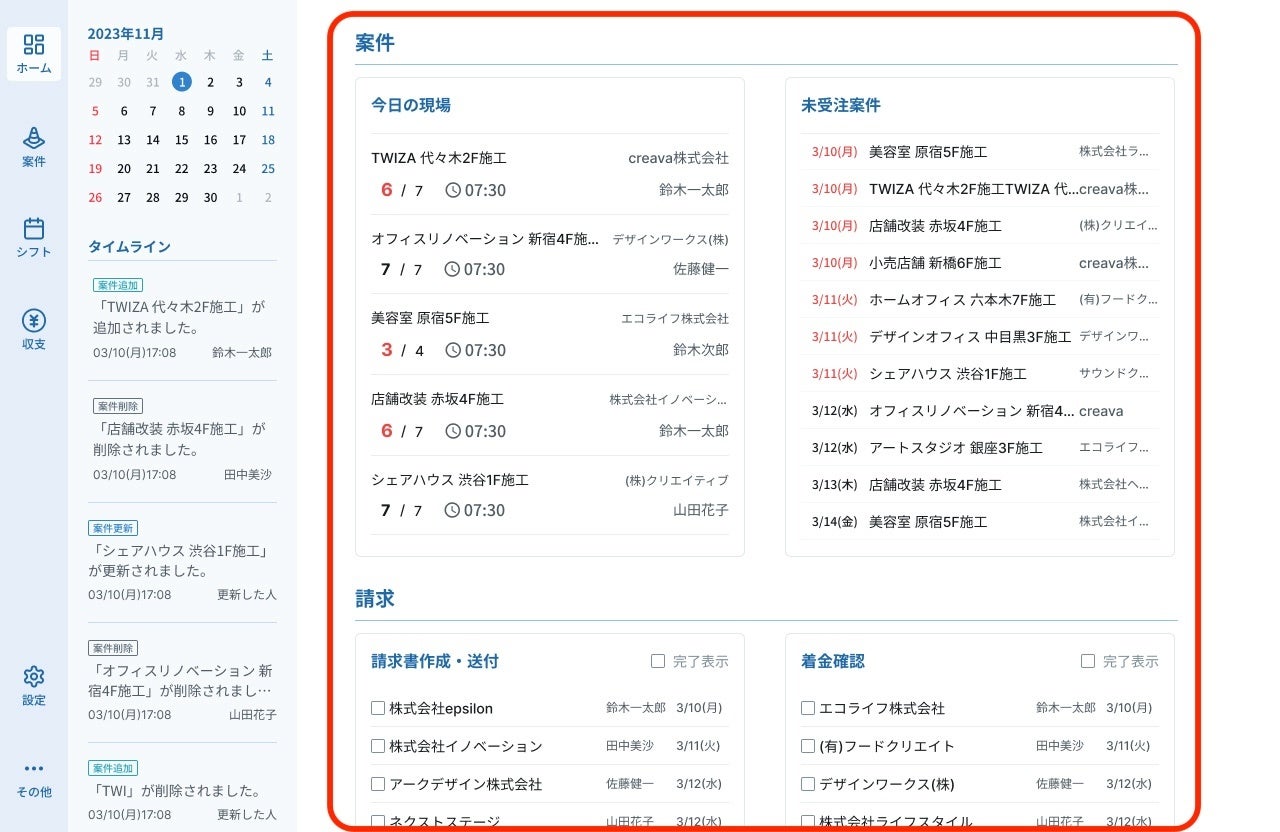
Task: Select today's date 1 in calendar
Action: pyautogui.click(x=181, y=82)
